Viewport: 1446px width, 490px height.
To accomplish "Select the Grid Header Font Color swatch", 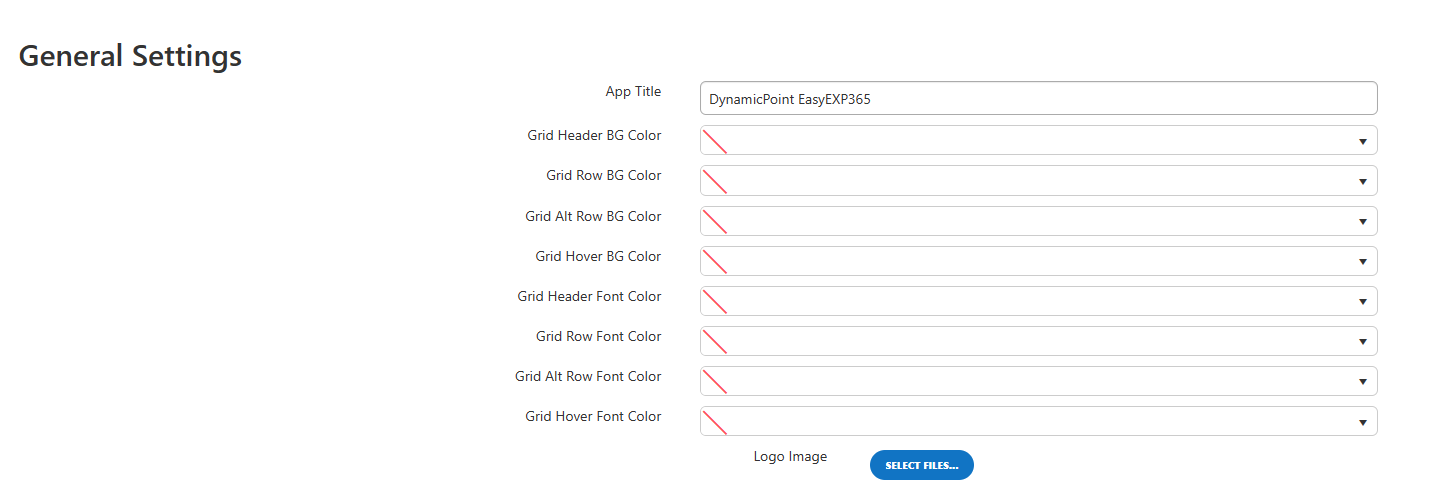I will [x=714, y=301].
